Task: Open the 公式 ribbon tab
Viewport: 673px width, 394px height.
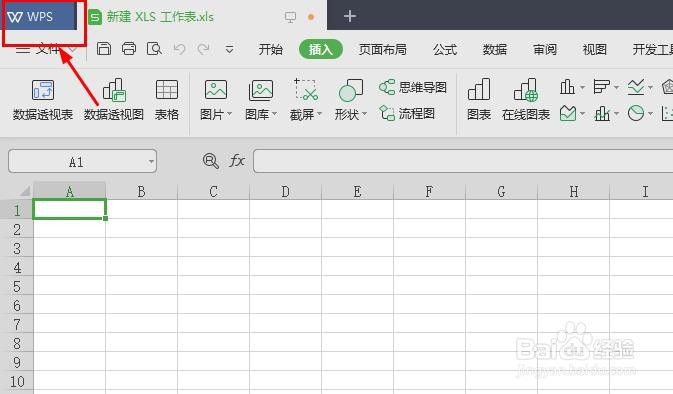Action: click(x=445, y=50)
